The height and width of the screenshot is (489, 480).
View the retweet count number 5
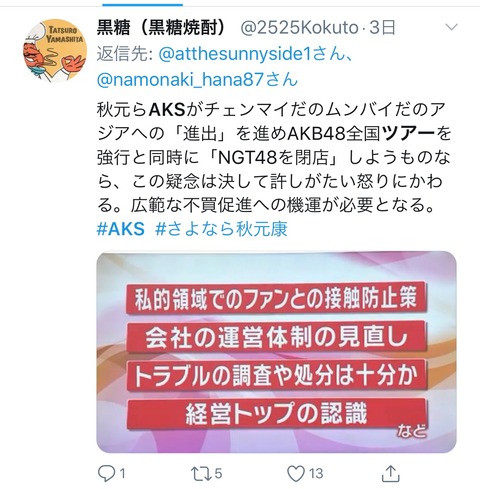pos(218,474)
